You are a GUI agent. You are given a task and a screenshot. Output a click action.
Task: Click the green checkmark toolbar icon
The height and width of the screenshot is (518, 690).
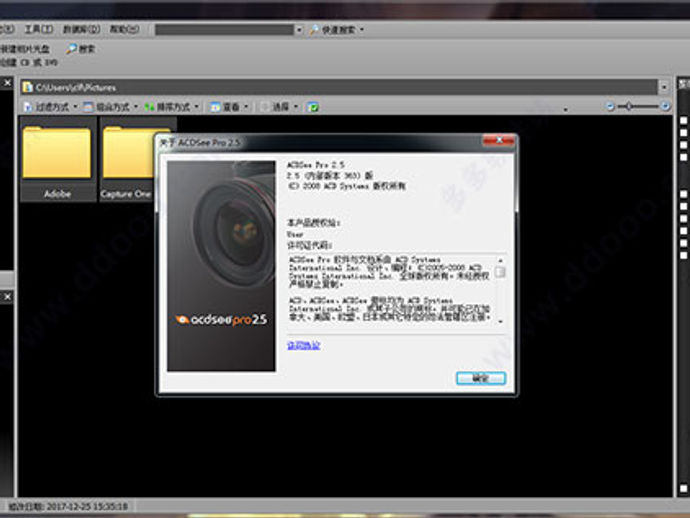(x=313, y=107)
